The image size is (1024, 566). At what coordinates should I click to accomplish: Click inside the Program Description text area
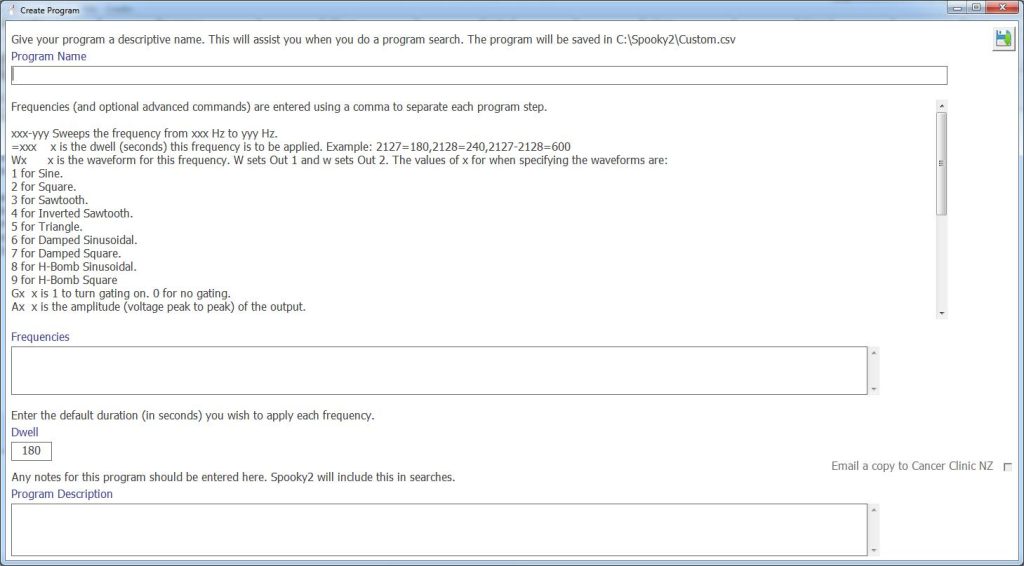coord(438,529)
